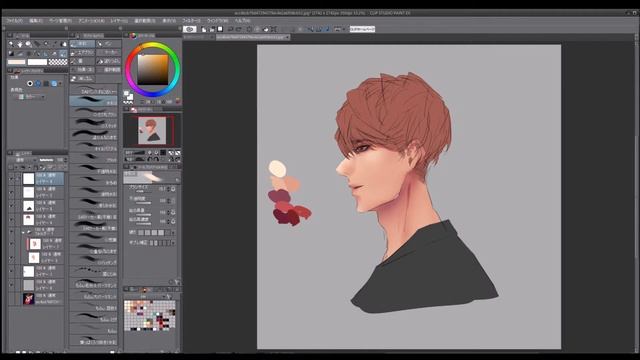Click the Navigator zoom in icon

pyautogui.click(x=156, y=153)
